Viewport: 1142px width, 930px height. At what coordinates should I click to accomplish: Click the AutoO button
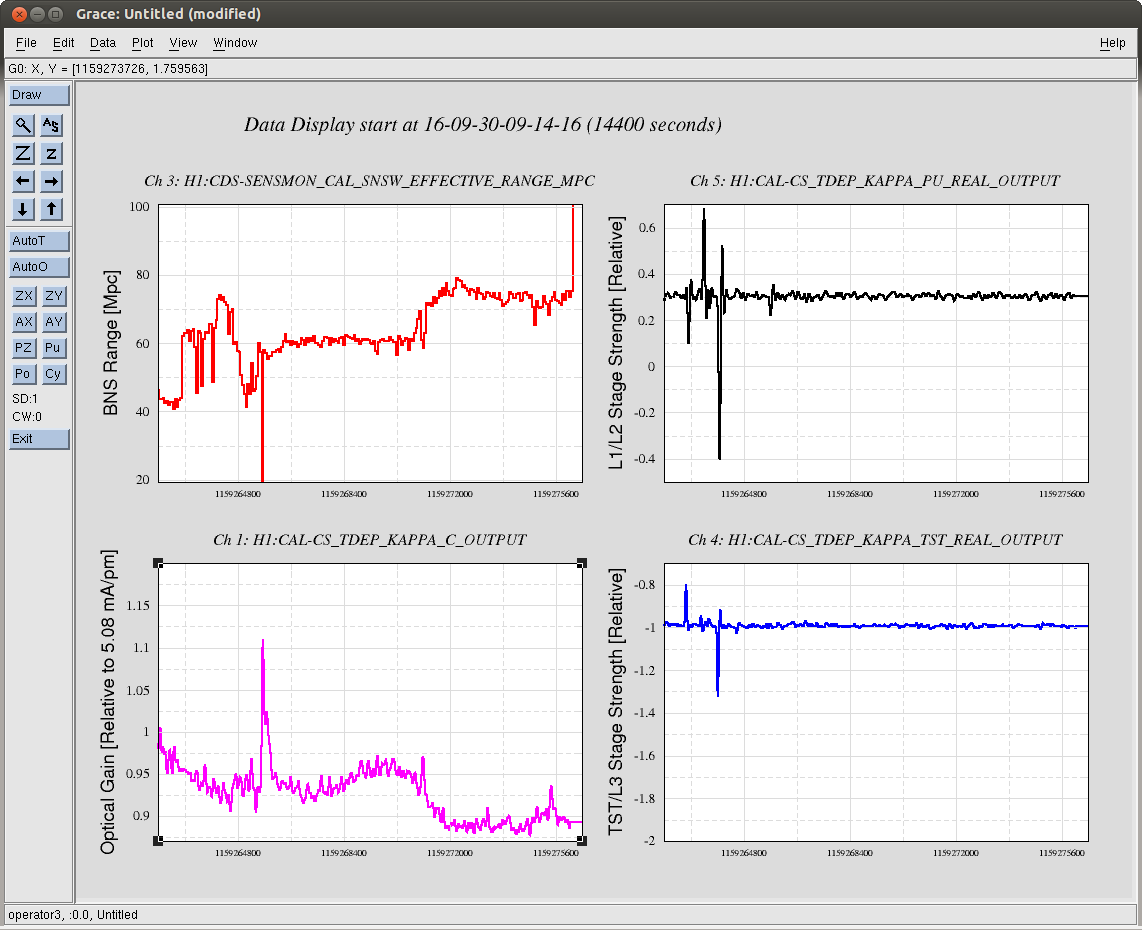pyautogui.click(x=39, y=267)
